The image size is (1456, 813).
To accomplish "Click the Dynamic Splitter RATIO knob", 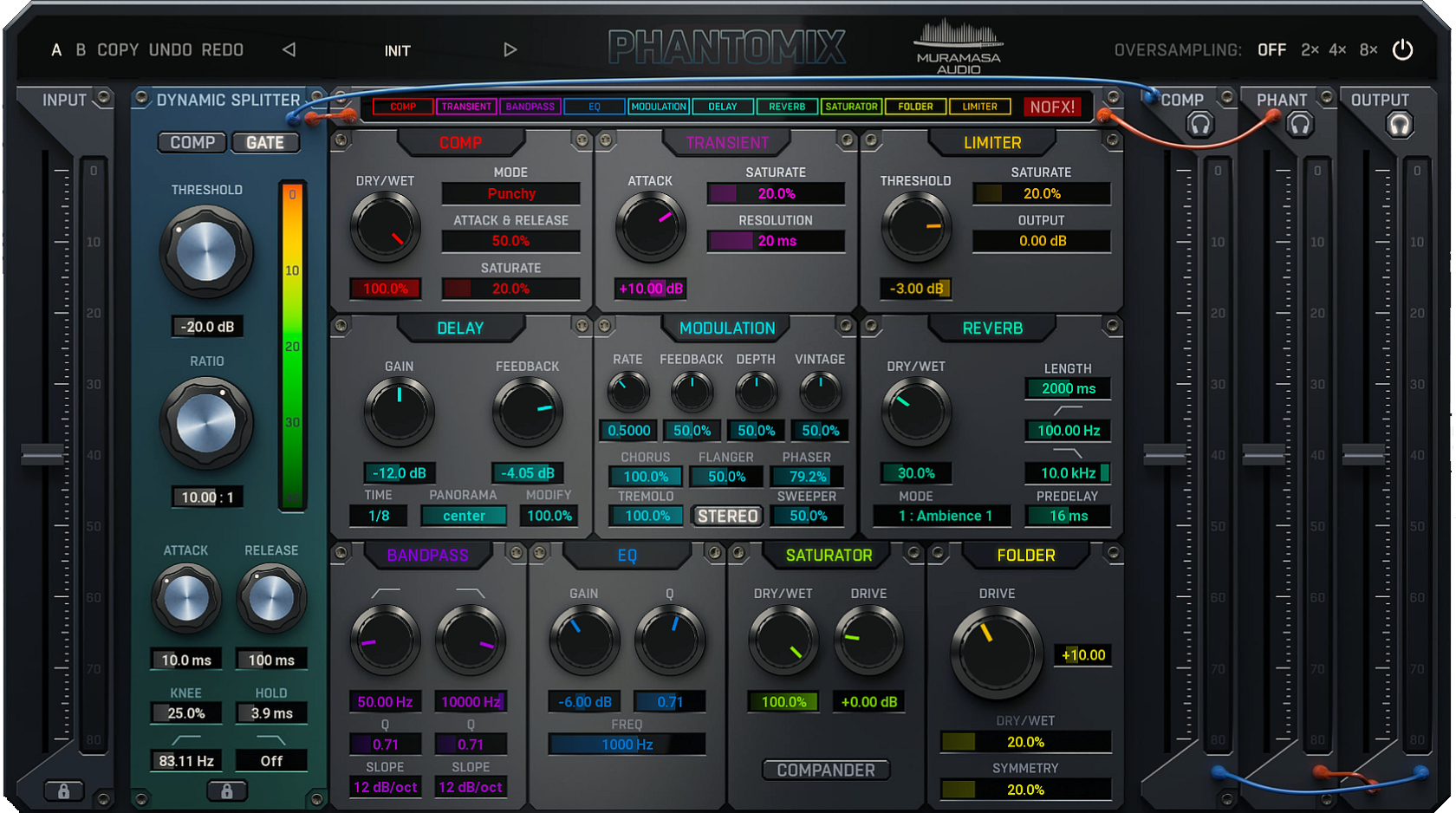I will [x=206, y=424].
